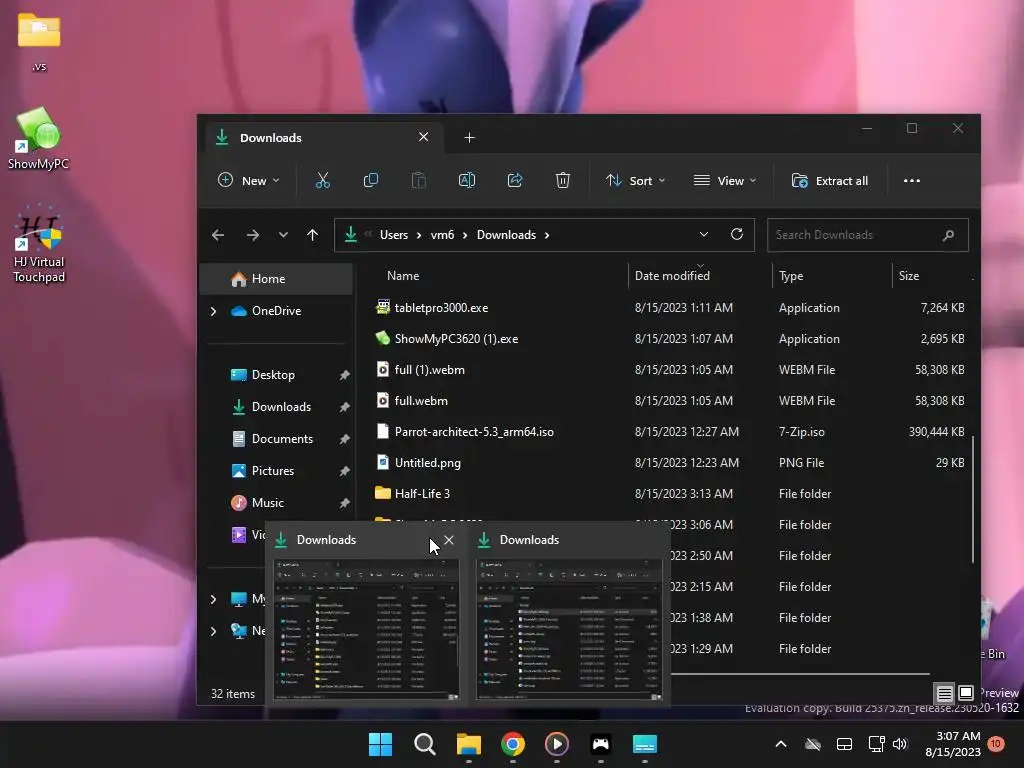The width and height of the screenshot is (1024, 768).
Task: Click the Delete trash icon
Action: tap(562, 181)
